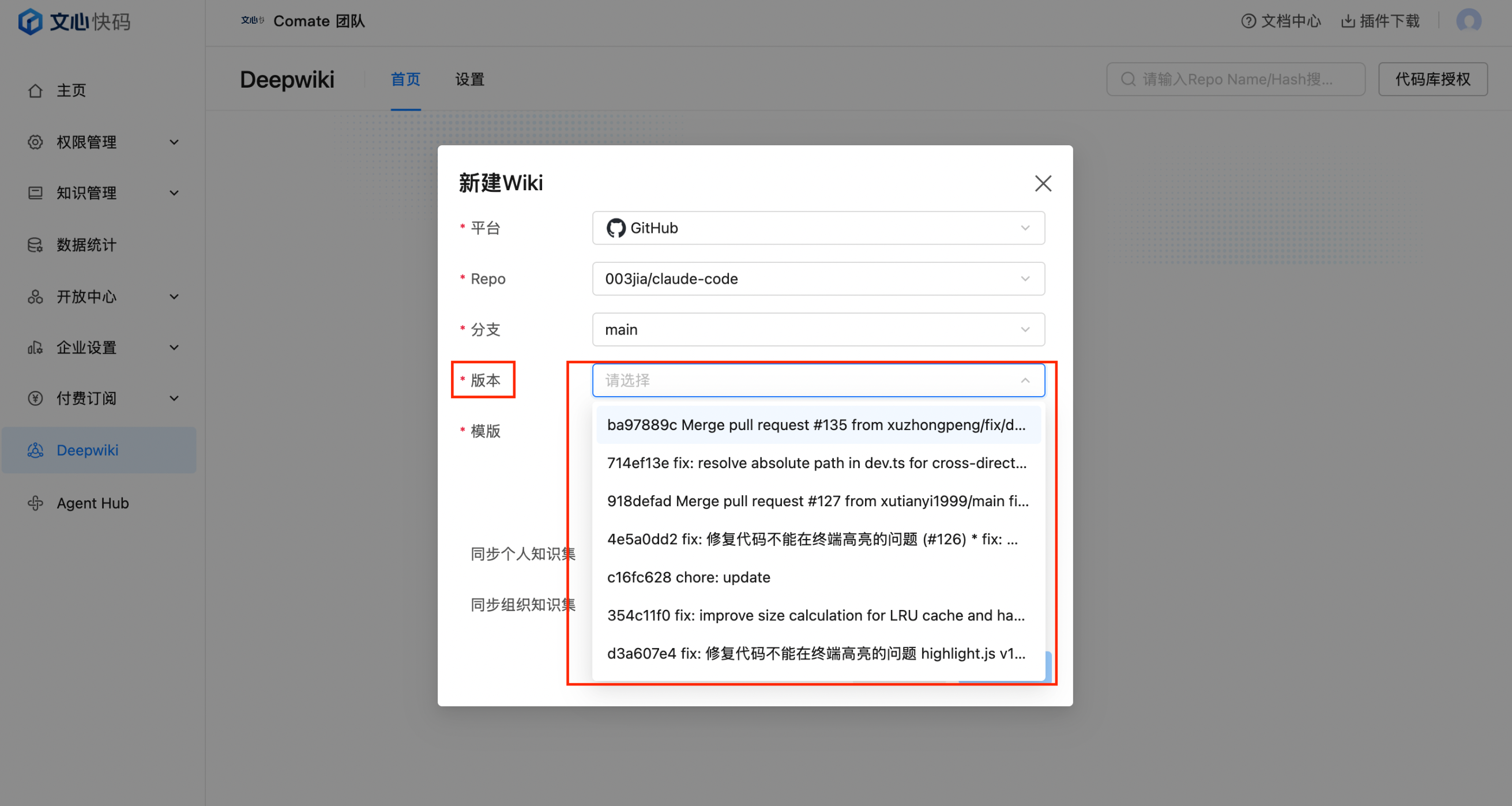
Task: Expand the 知识管理 submenu chevron
Action: tap(174, 193)
